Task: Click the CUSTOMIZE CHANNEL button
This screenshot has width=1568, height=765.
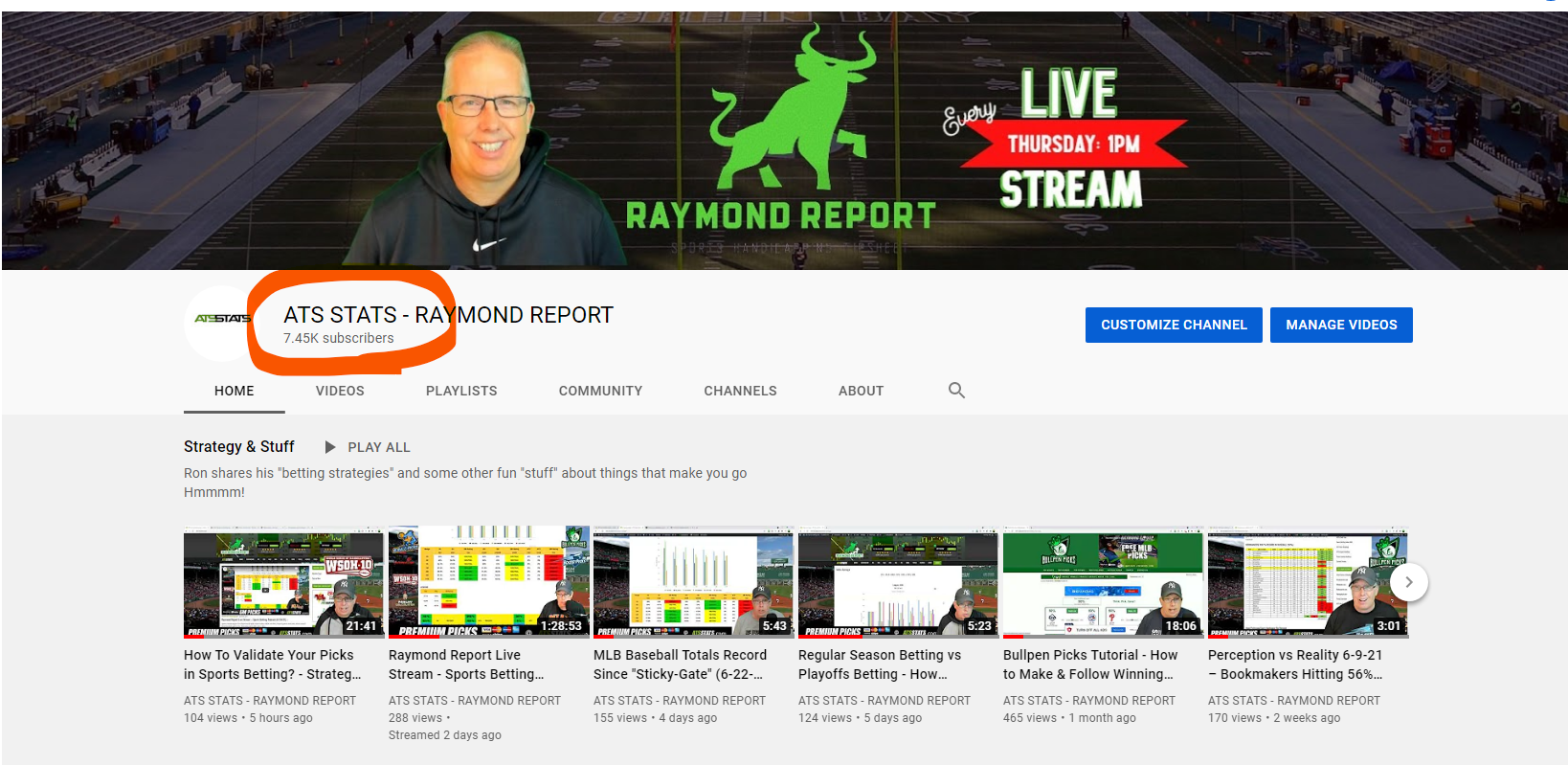Action: [1174, 325]
